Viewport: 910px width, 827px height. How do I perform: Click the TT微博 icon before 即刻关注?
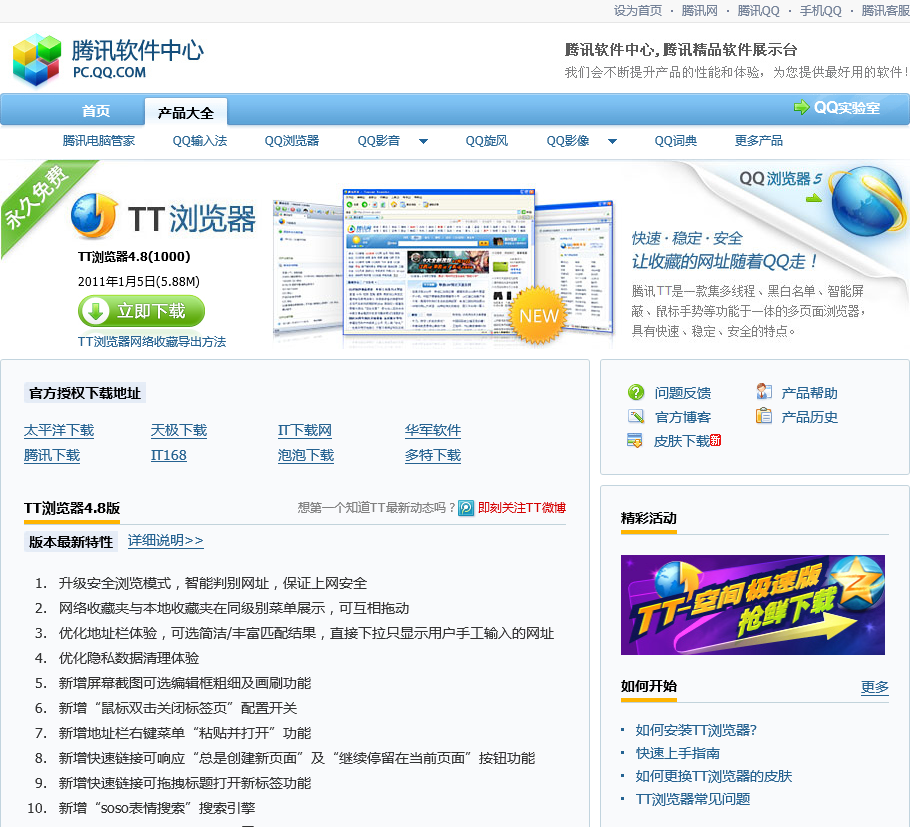pyautogui.click(x=466, y=508)
